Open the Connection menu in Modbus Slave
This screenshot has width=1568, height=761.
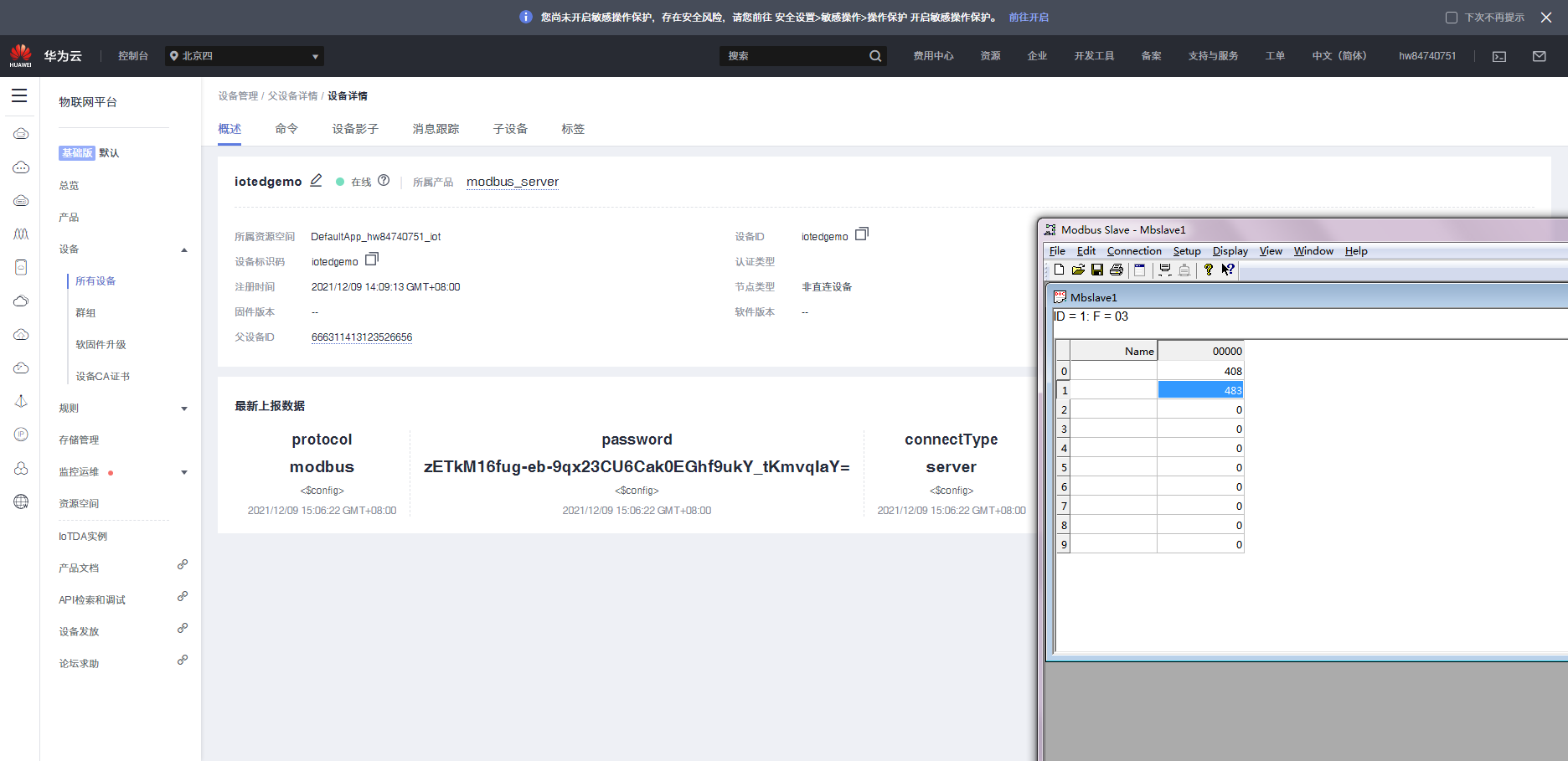click(x=1134, y=251)
